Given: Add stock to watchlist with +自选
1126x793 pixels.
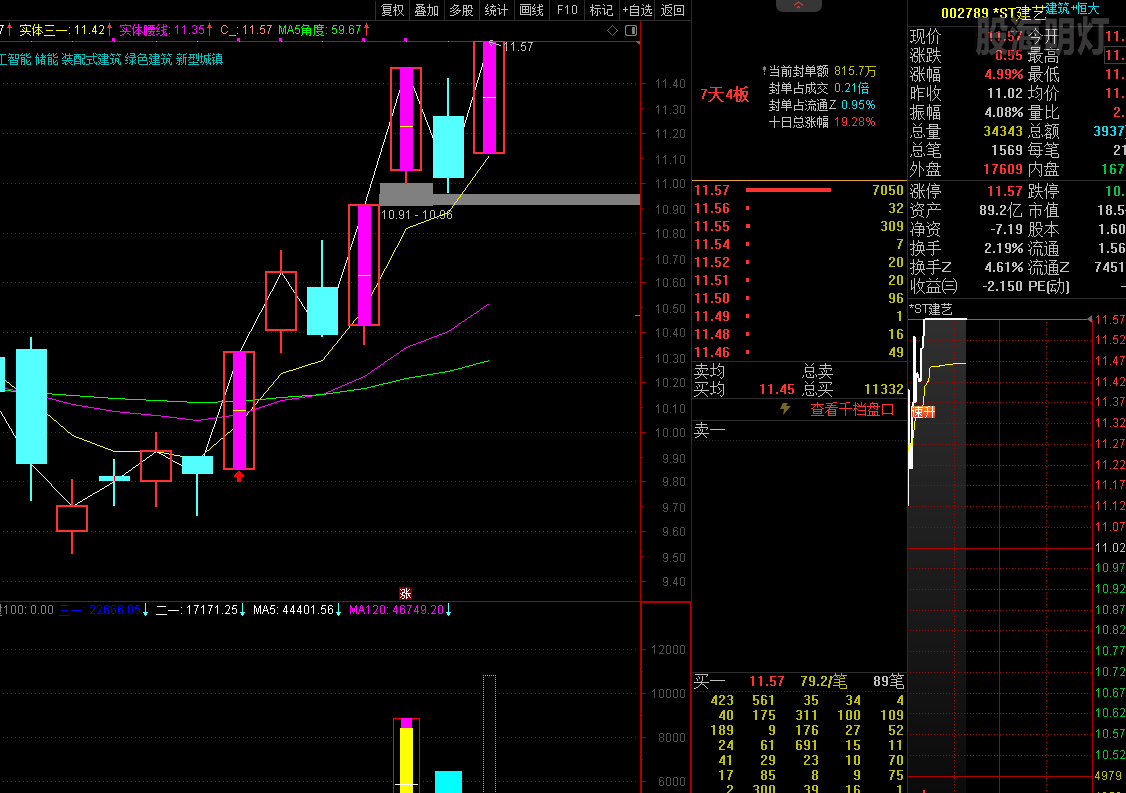Looking at the screenshot, I should click(x=637, y=10).
